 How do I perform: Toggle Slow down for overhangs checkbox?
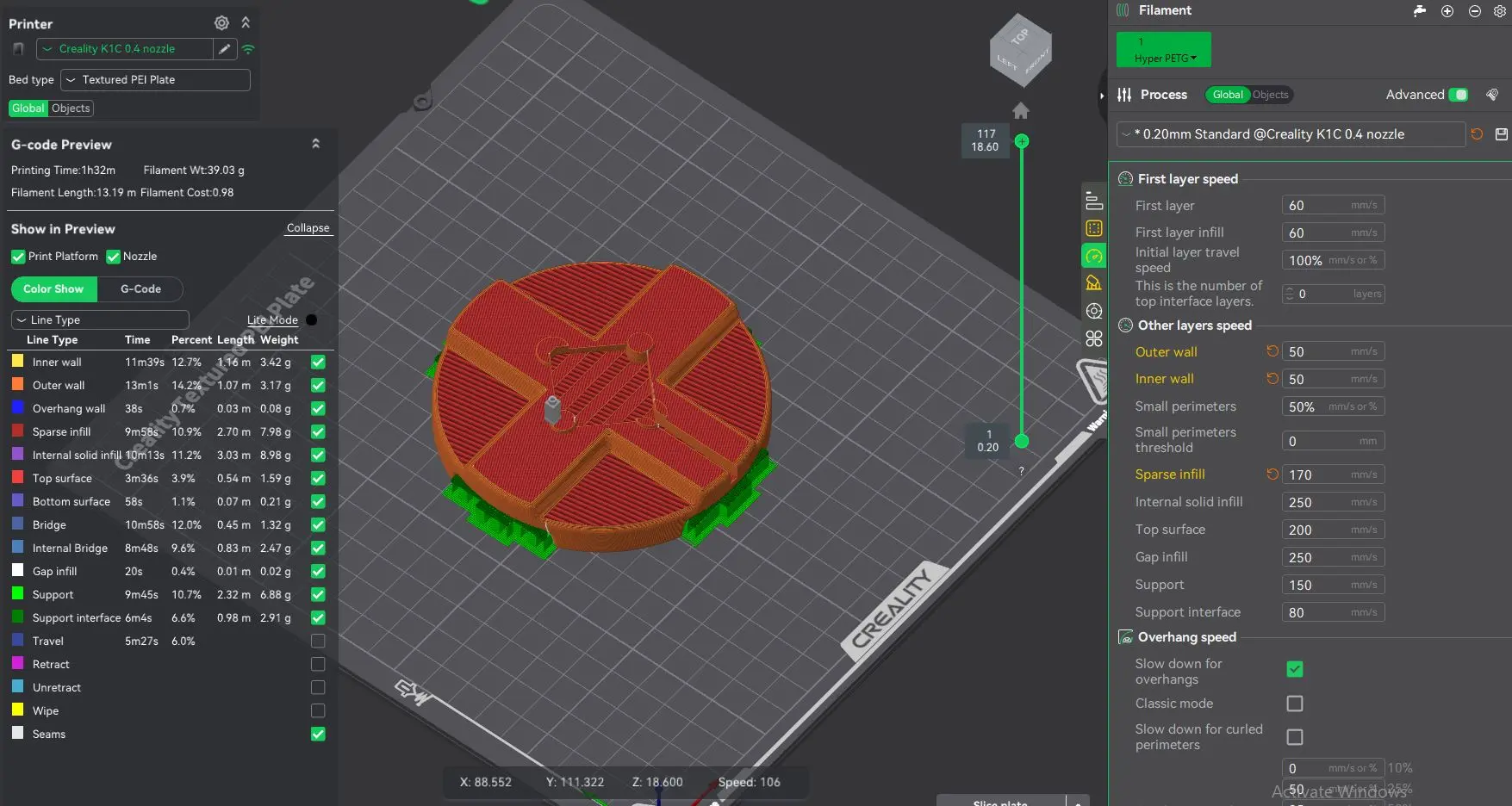click(1294, 669)
